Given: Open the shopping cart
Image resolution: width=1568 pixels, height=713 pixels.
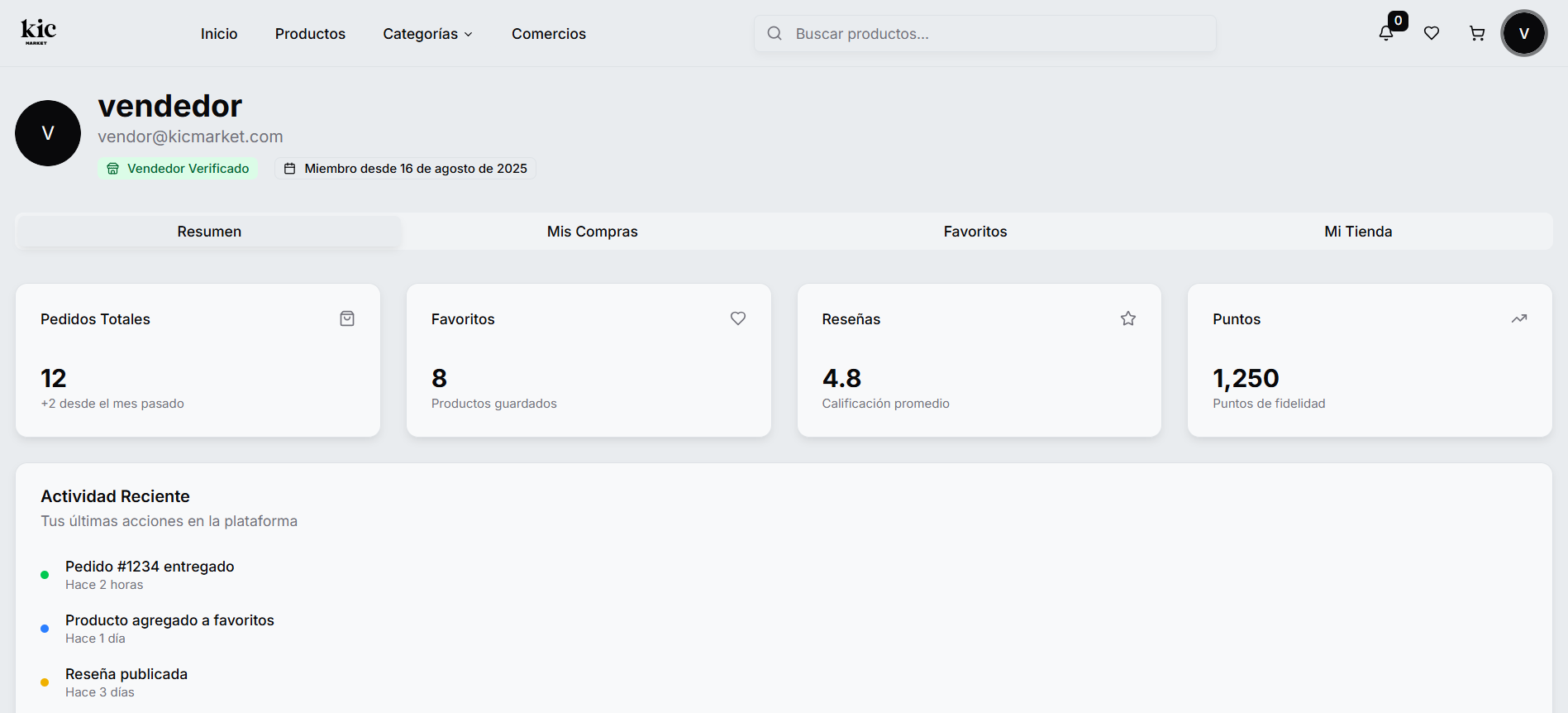Looking at the screenshot, I should point(1477,33).
